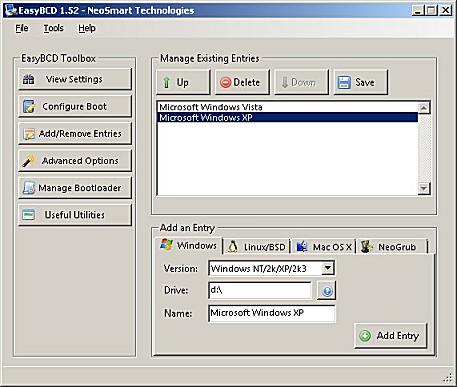Move selected entry Up
Screen dimensions: 457x387
[183, 82]
